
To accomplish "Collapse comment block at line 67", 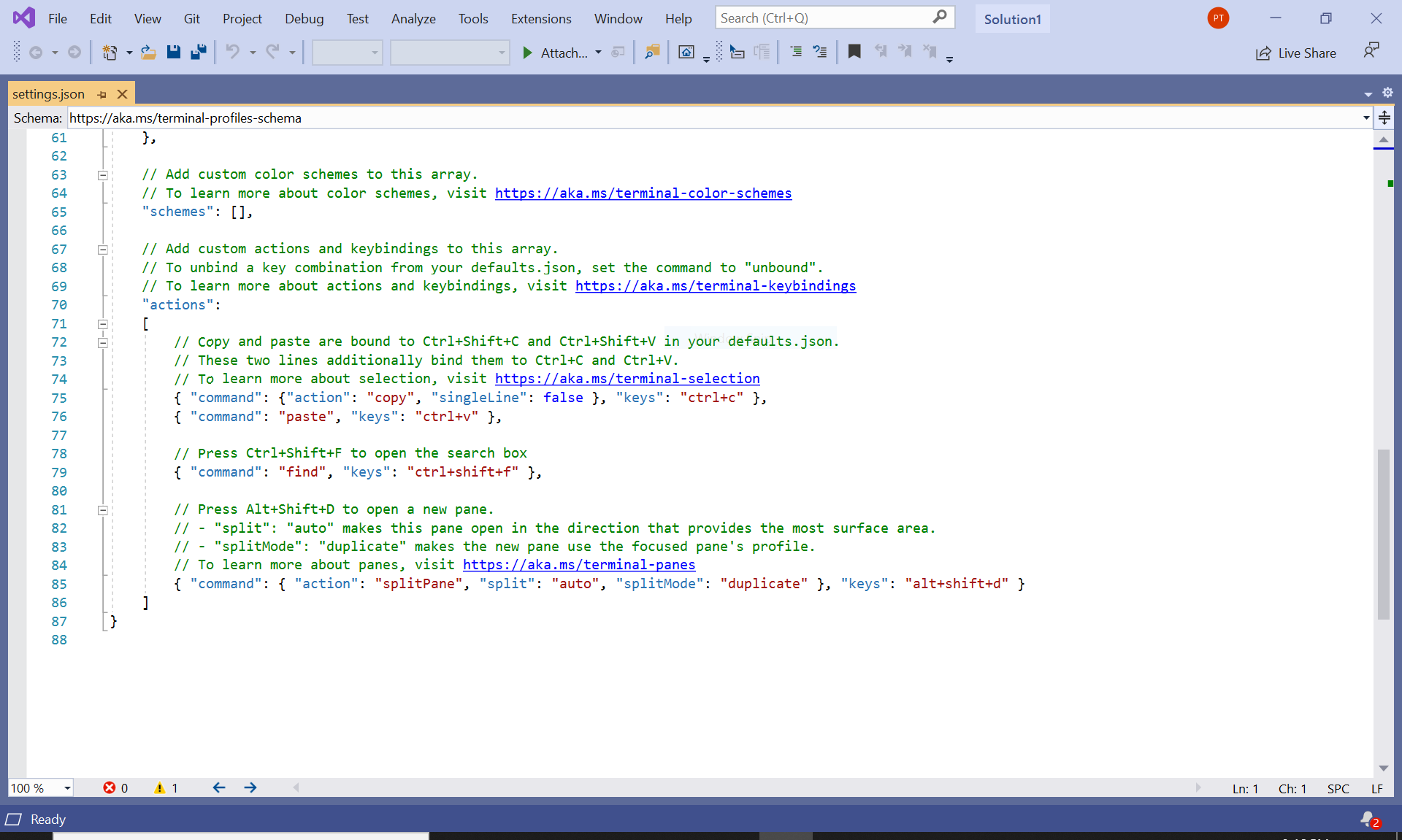I will coord(103,250).
